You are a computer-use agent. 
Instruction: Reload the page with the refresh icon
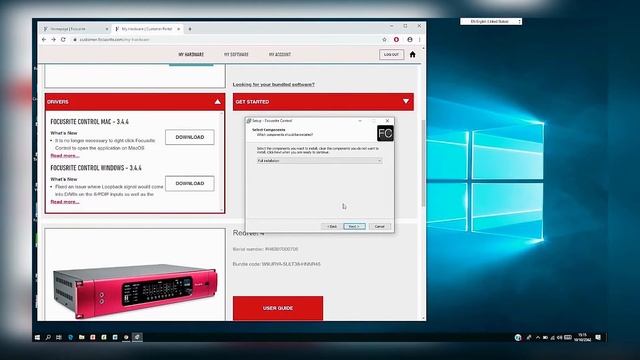coord(63,40)
